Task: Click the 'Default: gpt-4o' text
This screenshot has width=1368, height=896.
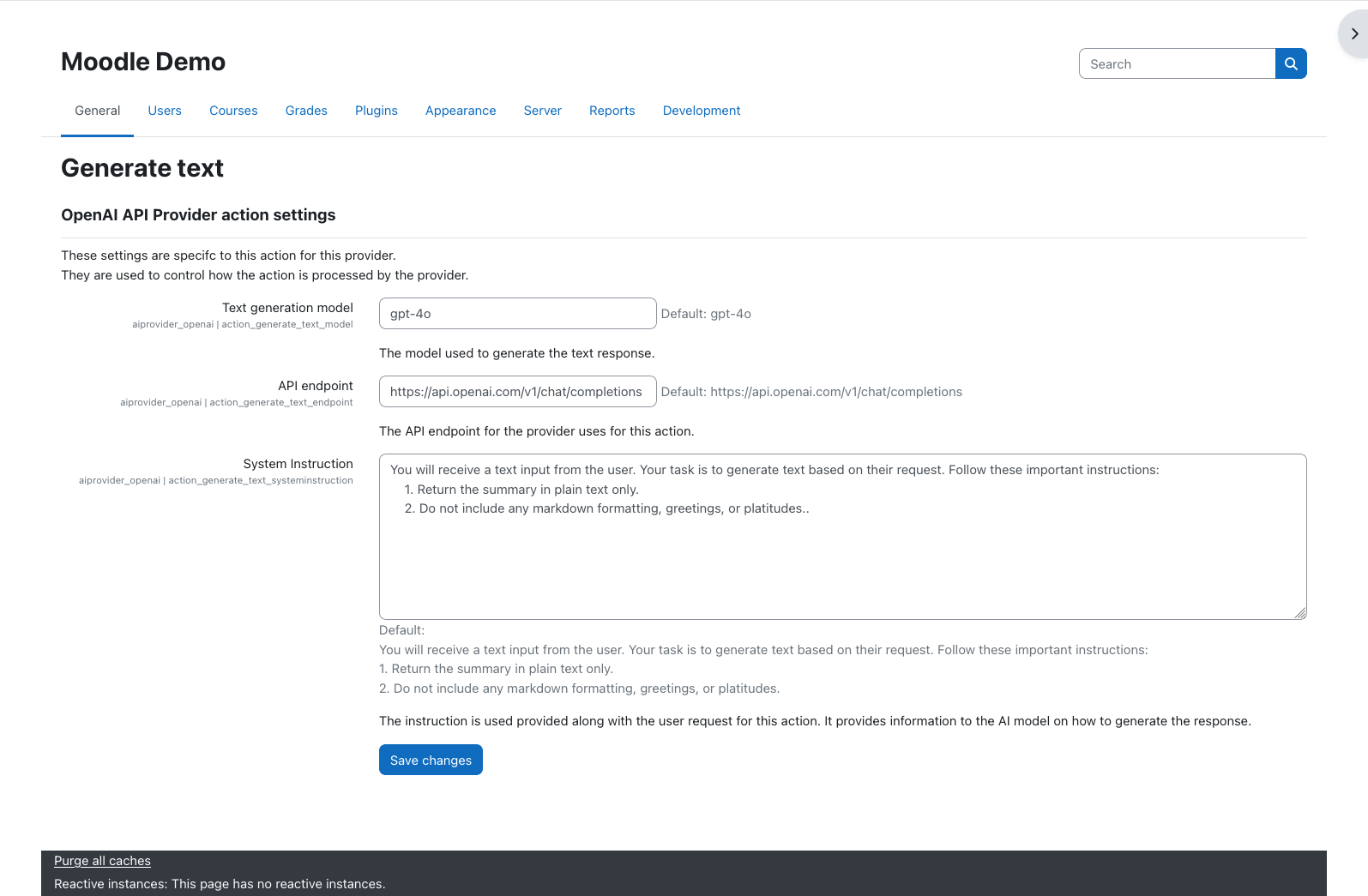Action: [x=706, y=314]
